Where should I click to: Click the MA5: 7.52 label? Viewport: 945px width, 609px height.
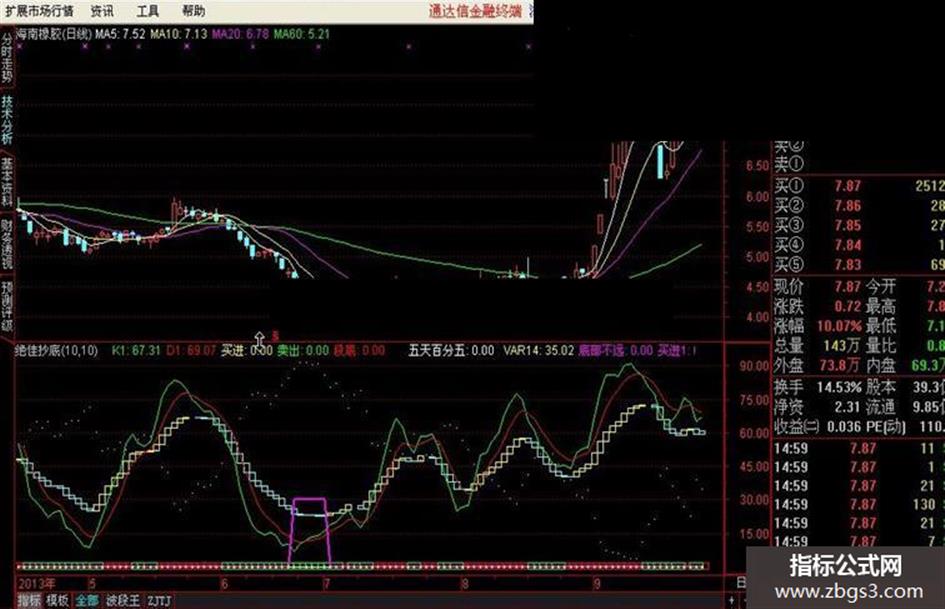coord(120,34)
